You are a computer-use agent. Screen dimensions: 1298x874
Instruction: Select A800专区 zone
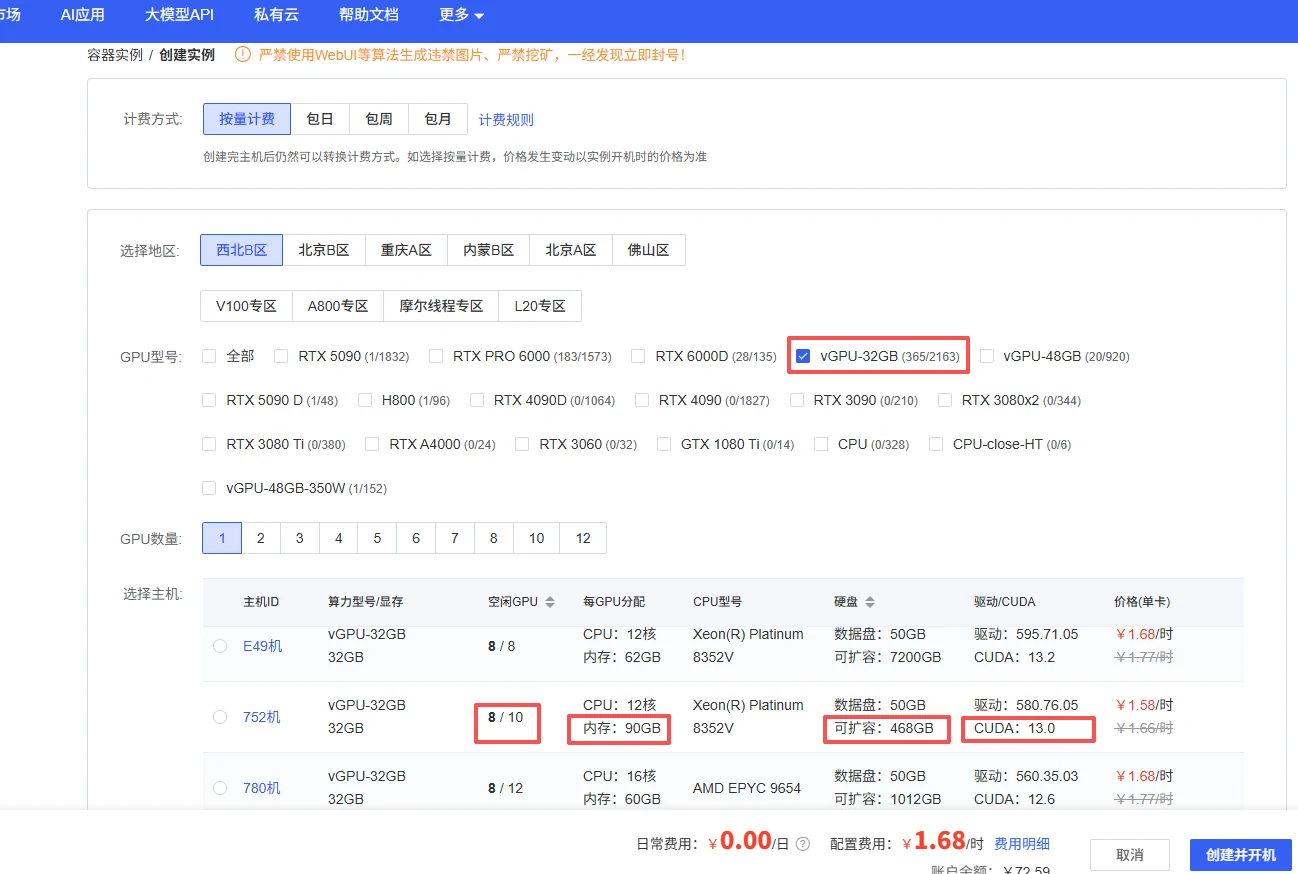pos(338,306)
